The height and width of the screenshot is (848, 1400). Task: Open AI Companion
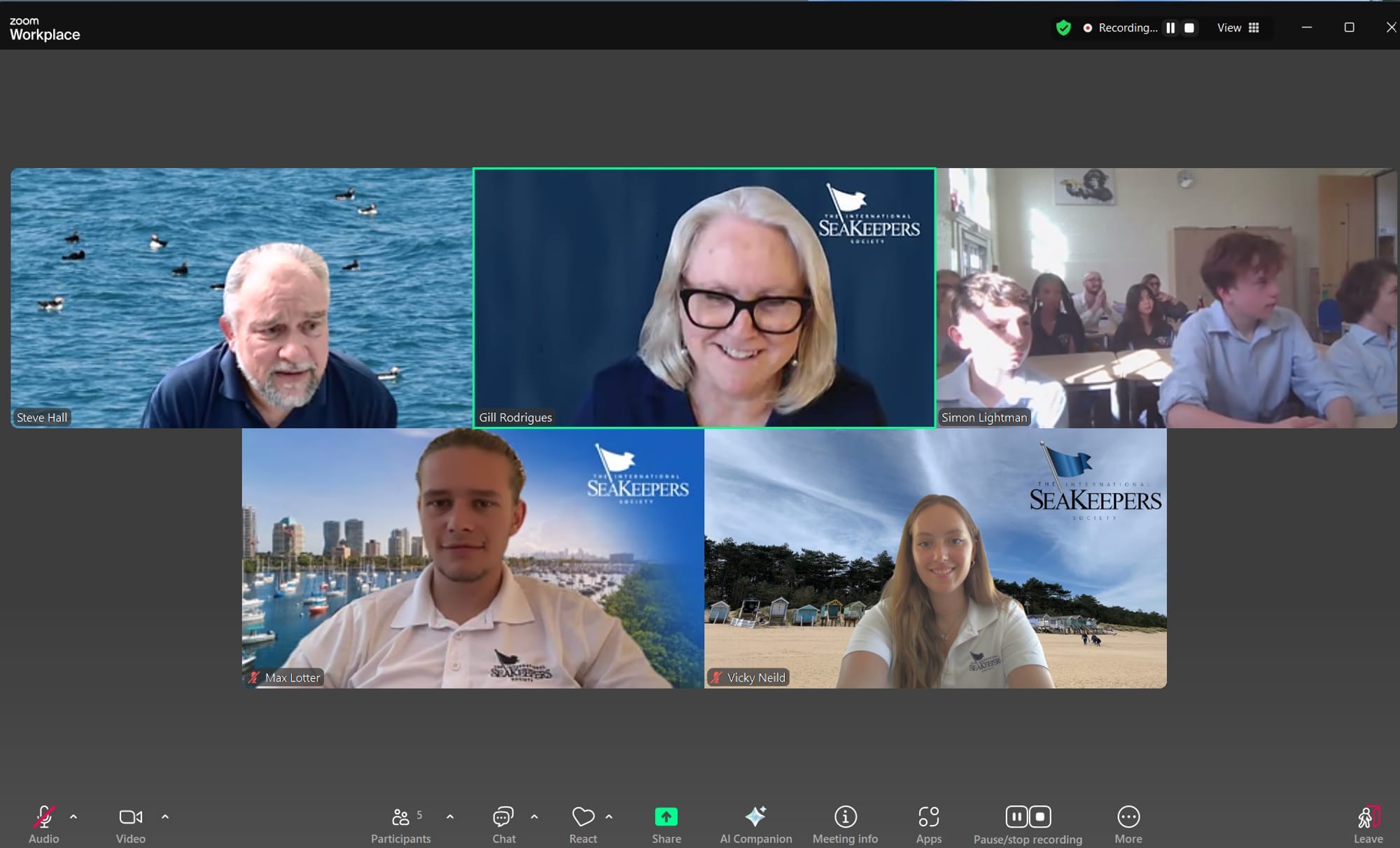pyautogui.click(x=756, y=824)
